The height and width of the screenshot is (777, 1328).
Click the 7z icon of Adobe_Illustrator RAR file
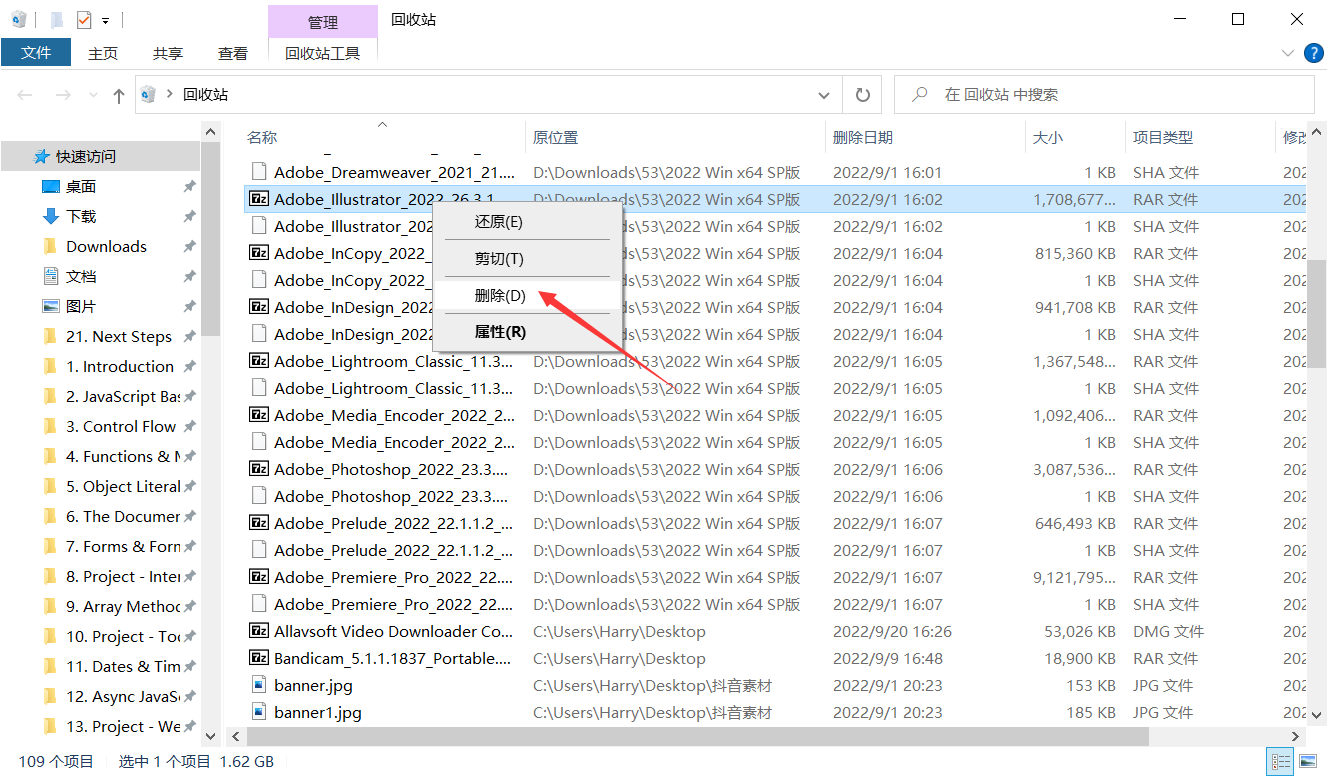[x=259, y=199]
